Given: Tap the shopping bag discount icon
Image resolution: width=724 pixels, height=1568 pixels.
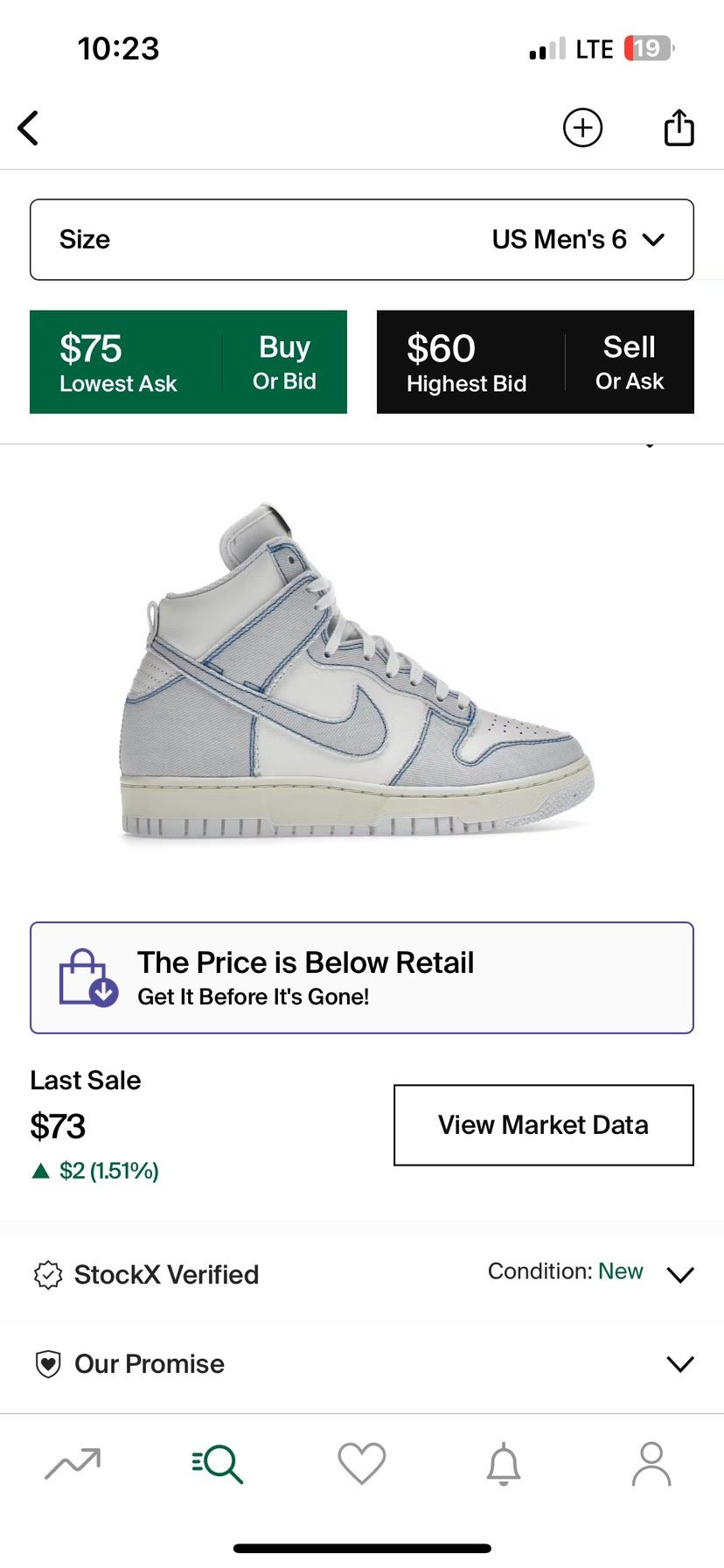Looking at the screenshot, I should coord(87,977).
